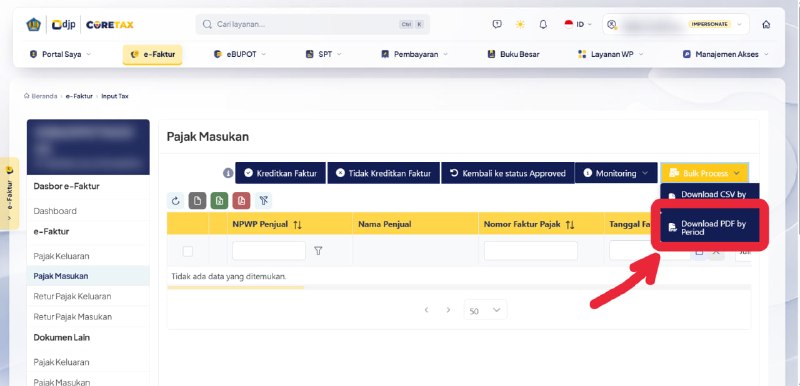This screenshot has height=386, width=800.
Task: Expand the SPT menu
Action: [323, 54]
